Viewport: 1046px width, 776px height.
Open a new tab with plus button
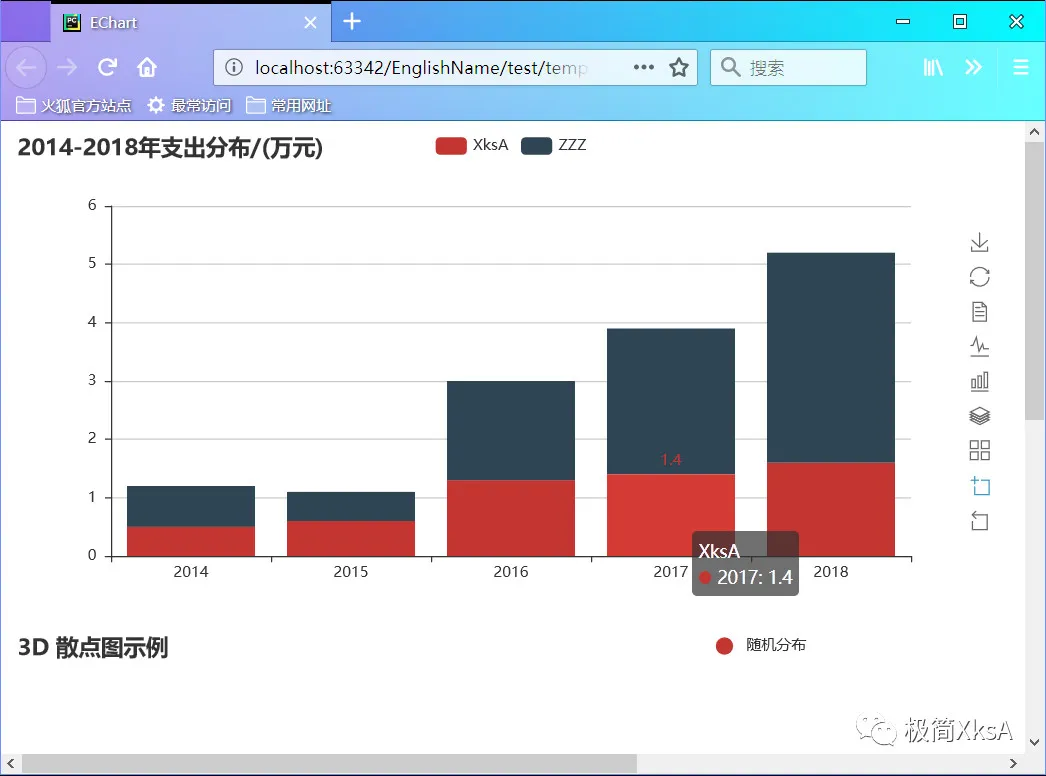(x=352, y=22)
